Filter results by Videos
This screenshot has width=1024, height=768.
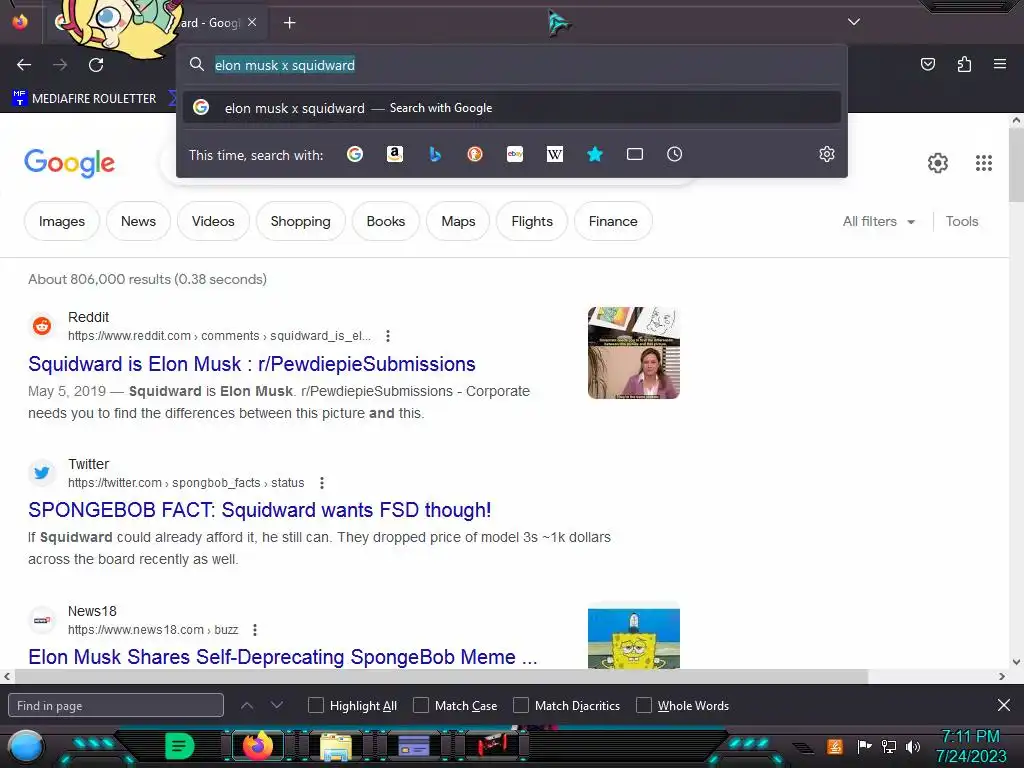tap(213, 221)
